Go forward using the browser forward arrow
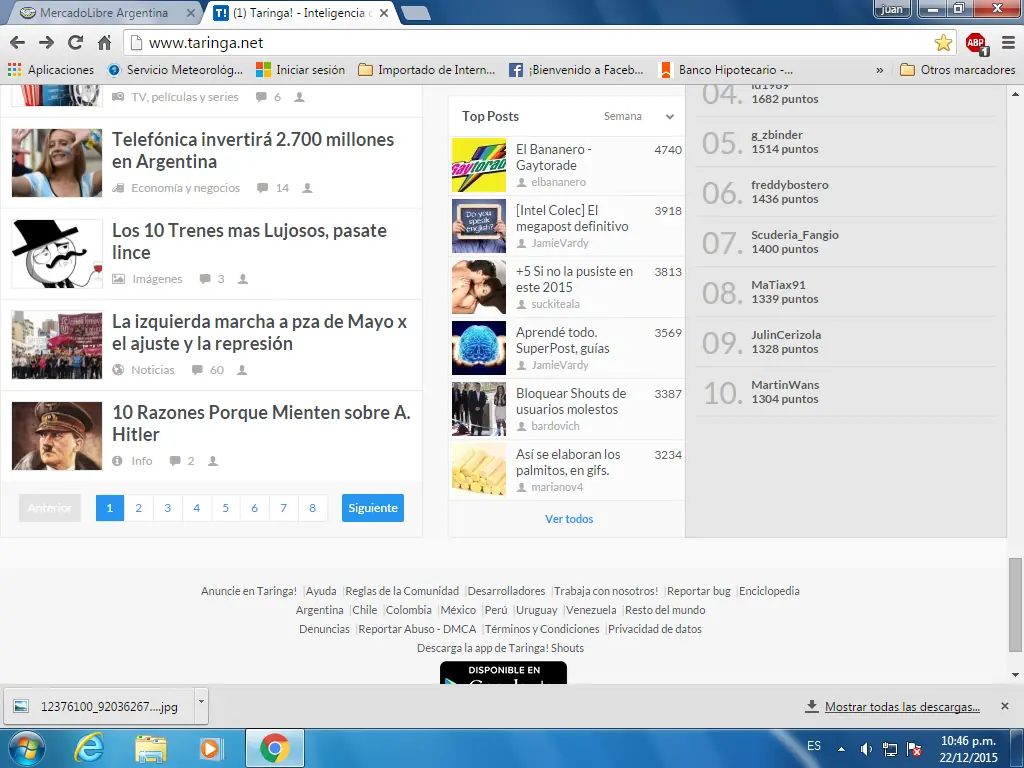 tap(46, 43)
